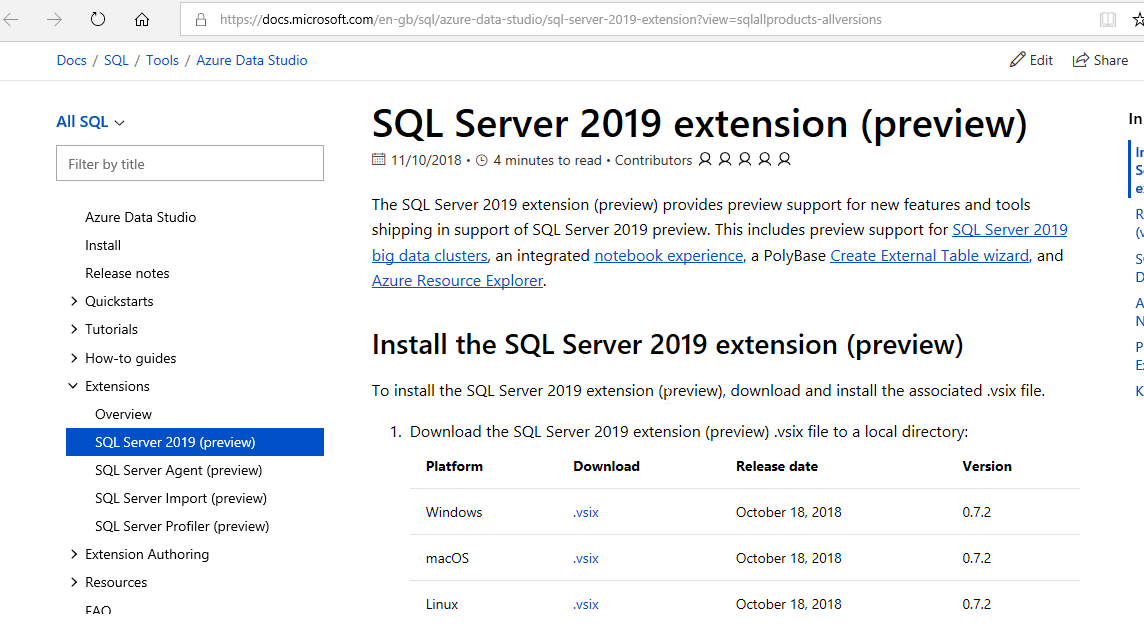Expand the Tutorials section
Image resolution: width=1144 pixels, height=638 pixels.
click(74, 329)
